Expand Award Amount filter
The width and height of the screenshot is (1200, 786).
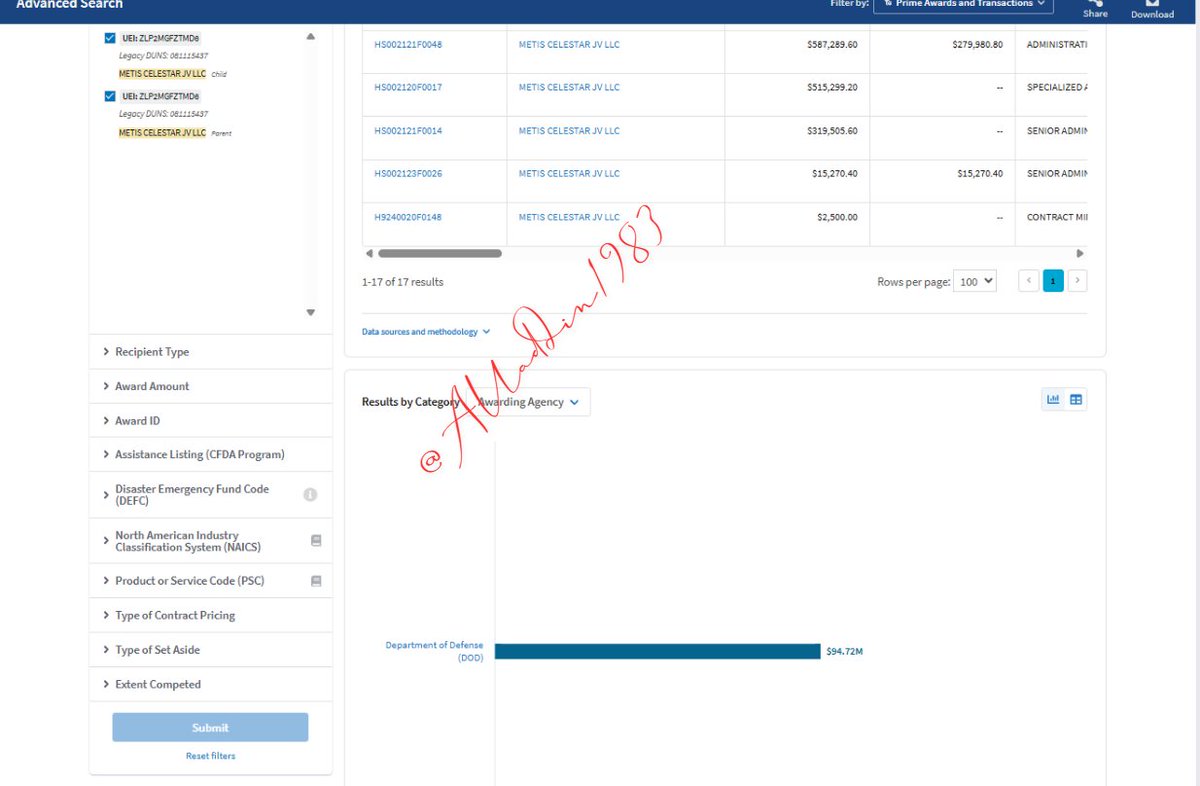(210, 386)
